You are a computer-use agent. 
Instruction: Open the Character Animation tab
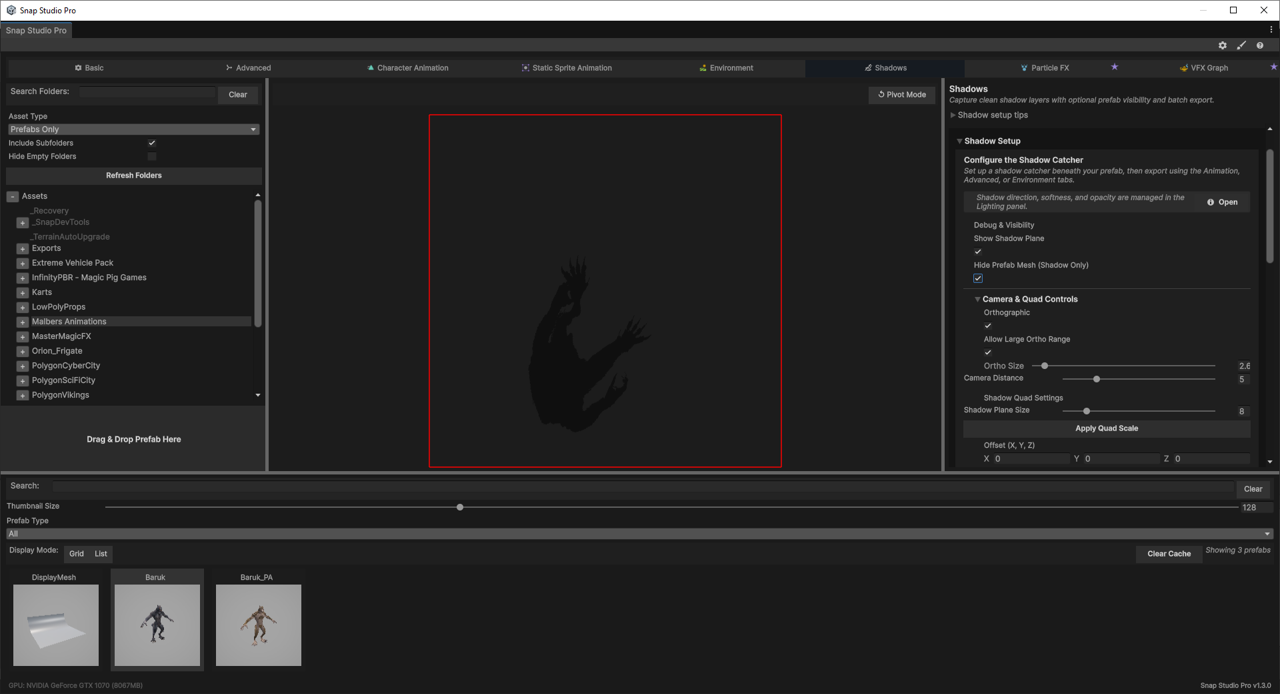pos(407,68)
